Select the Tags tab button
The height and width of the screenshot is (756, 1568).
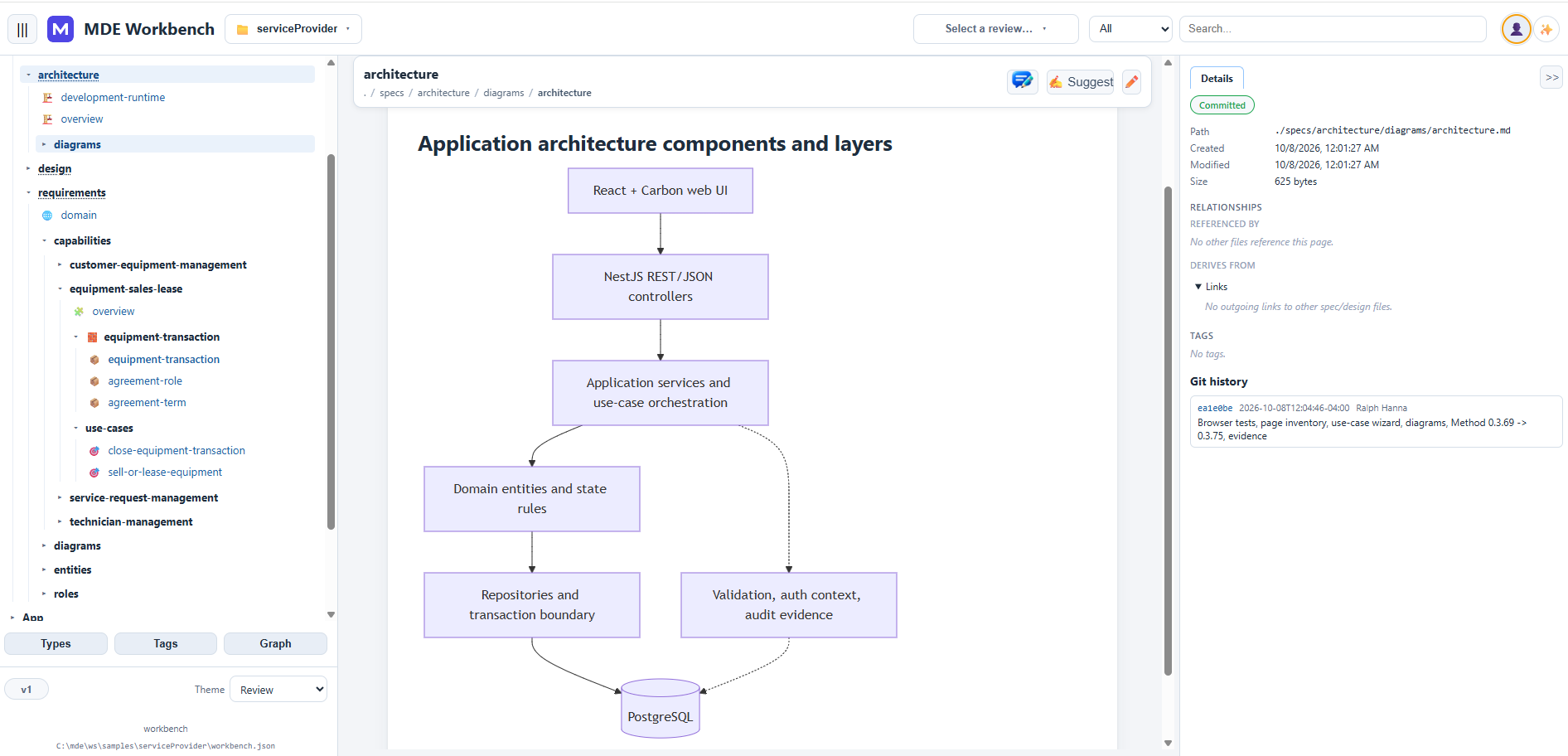(x=166, y=643)
